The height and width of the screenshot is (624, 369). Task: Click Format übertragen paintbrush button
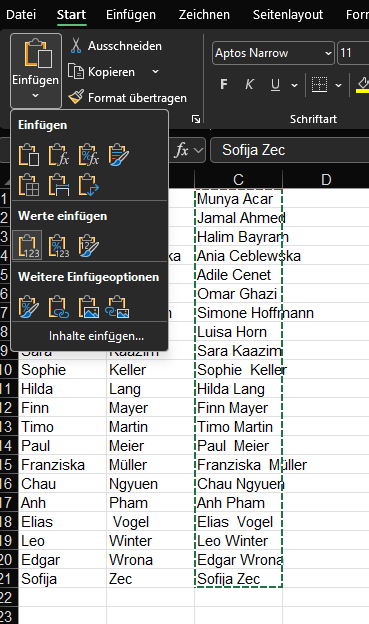tap(127, 98)
